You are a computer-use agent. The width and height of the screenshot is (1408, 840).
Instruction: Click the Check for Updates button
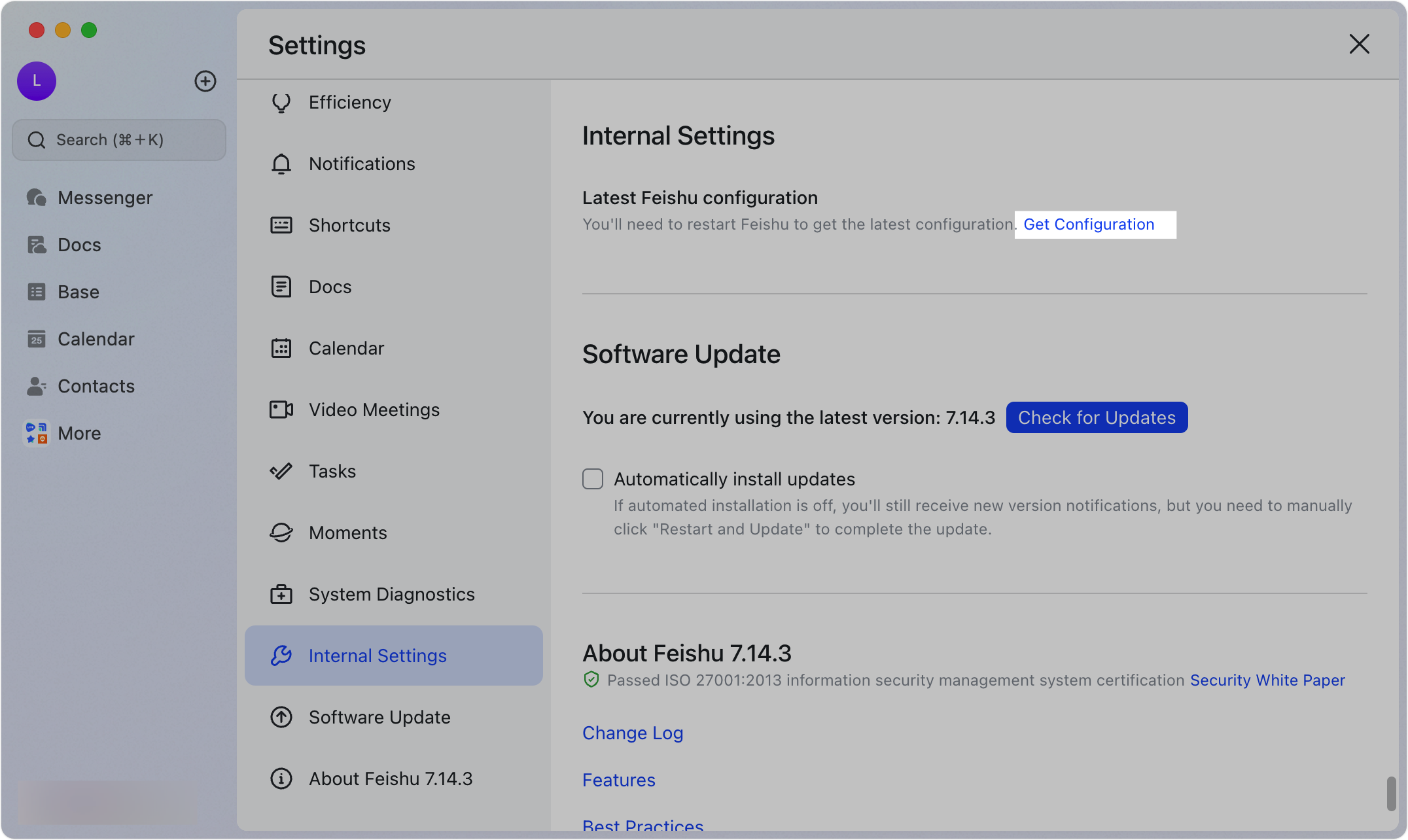click(x=1097, y=417)
